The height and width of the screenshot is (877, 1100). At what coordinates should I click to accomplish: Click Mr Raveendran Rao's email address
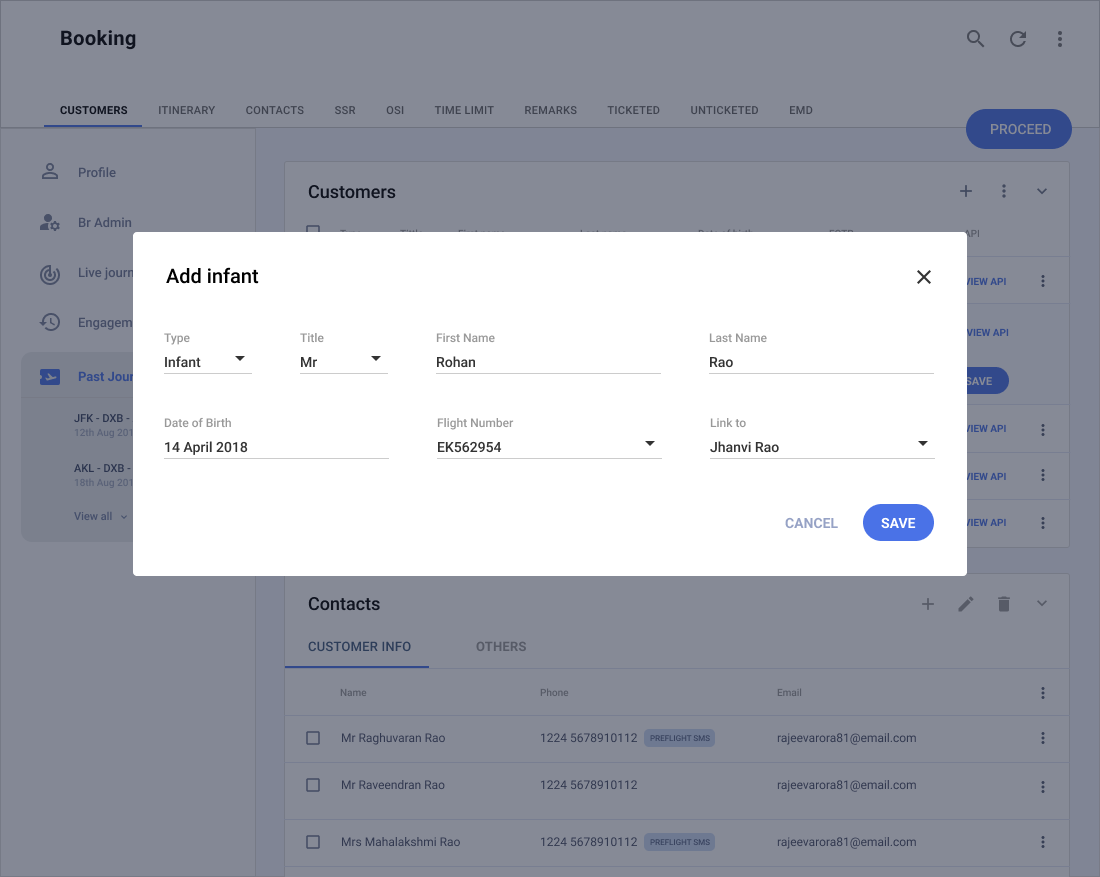pyautogui.click(x=847, y=785)
